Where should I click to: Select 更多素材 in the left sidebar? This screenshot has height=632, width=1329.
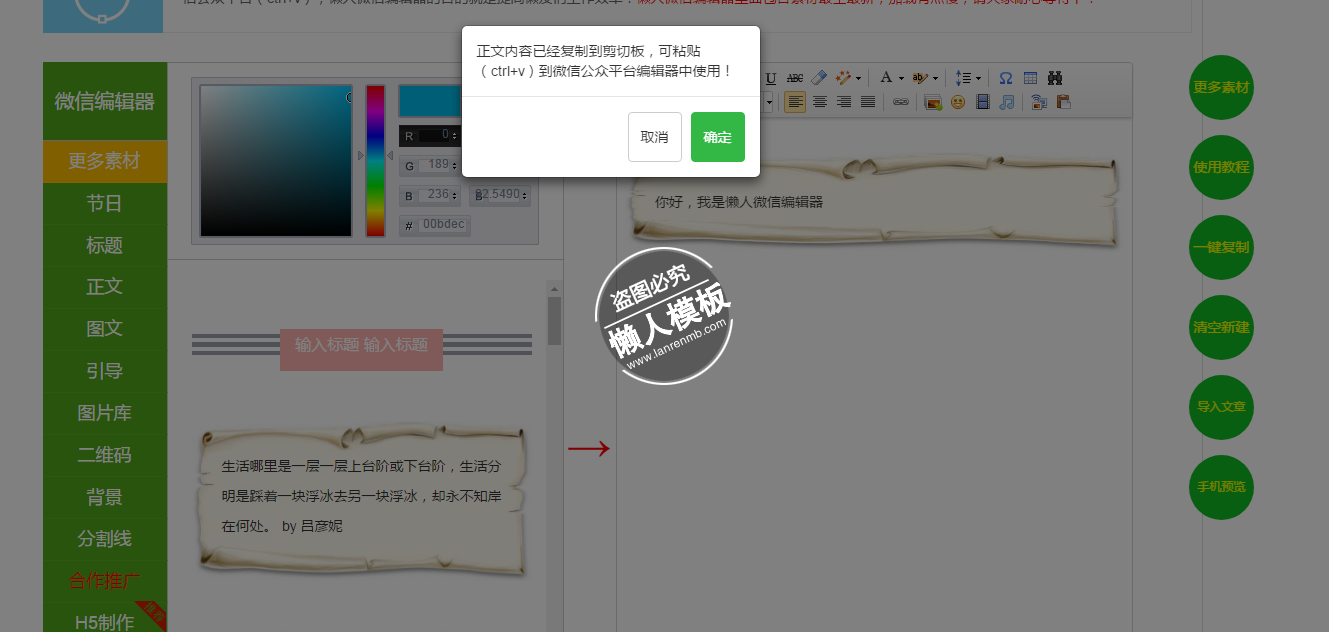(x=105, y=161)
